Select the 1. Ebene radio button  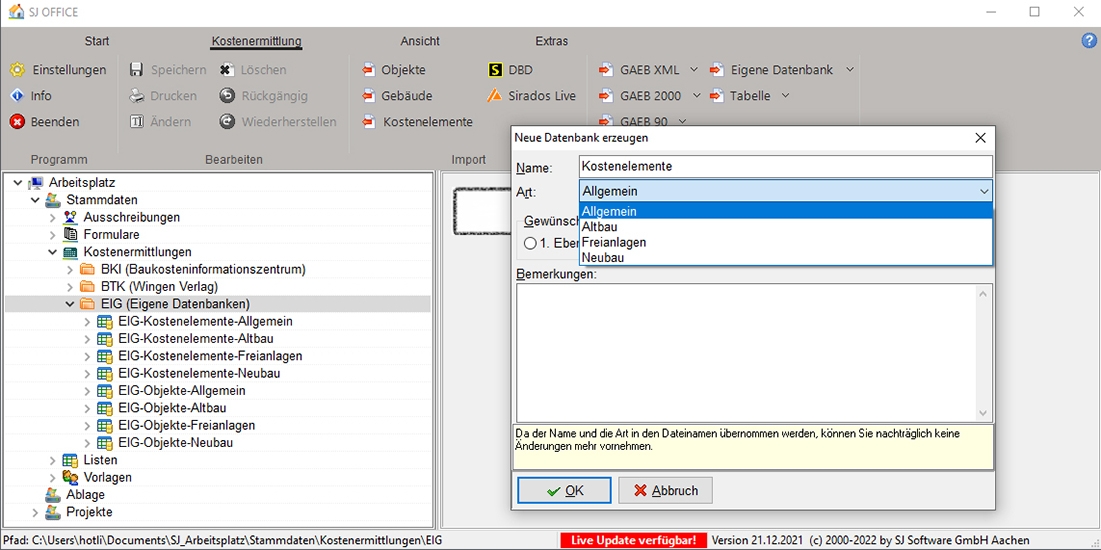[x=530, y=243]
